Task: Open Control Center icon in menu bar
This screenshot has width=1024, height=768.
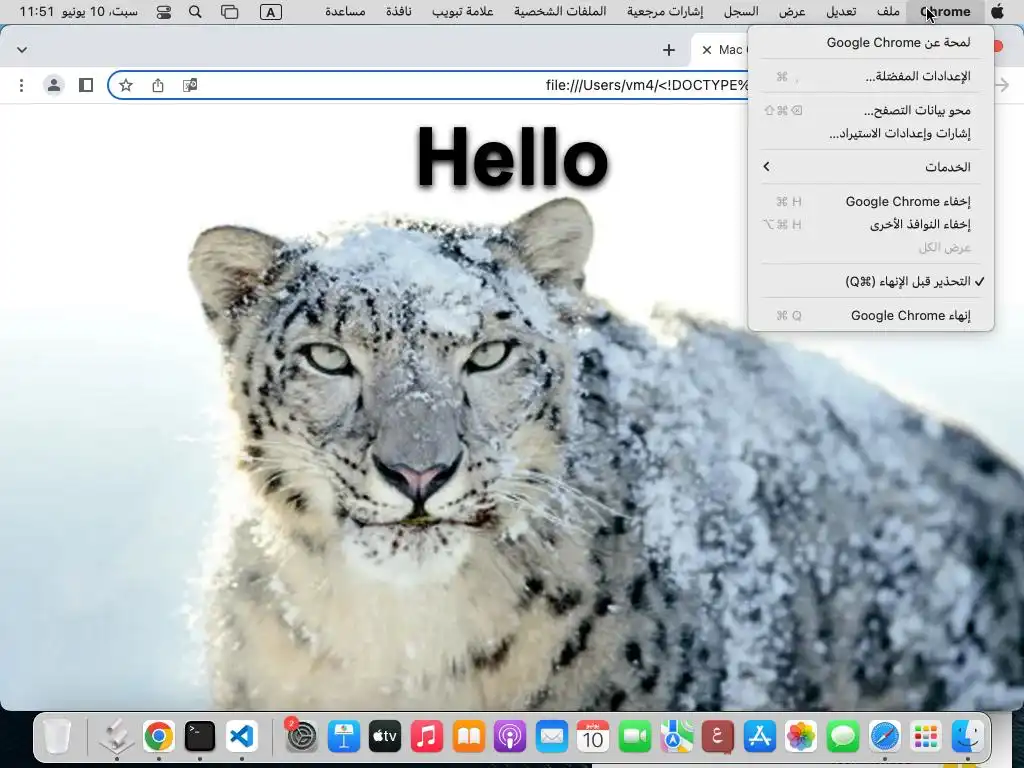Action: click(x=163, y=12)
